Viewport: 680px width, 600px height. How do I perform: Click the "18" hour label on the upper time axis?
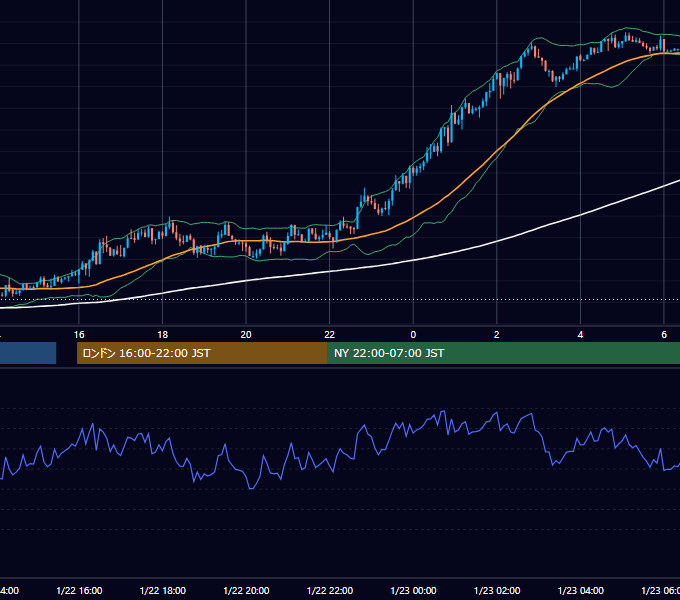163,335
